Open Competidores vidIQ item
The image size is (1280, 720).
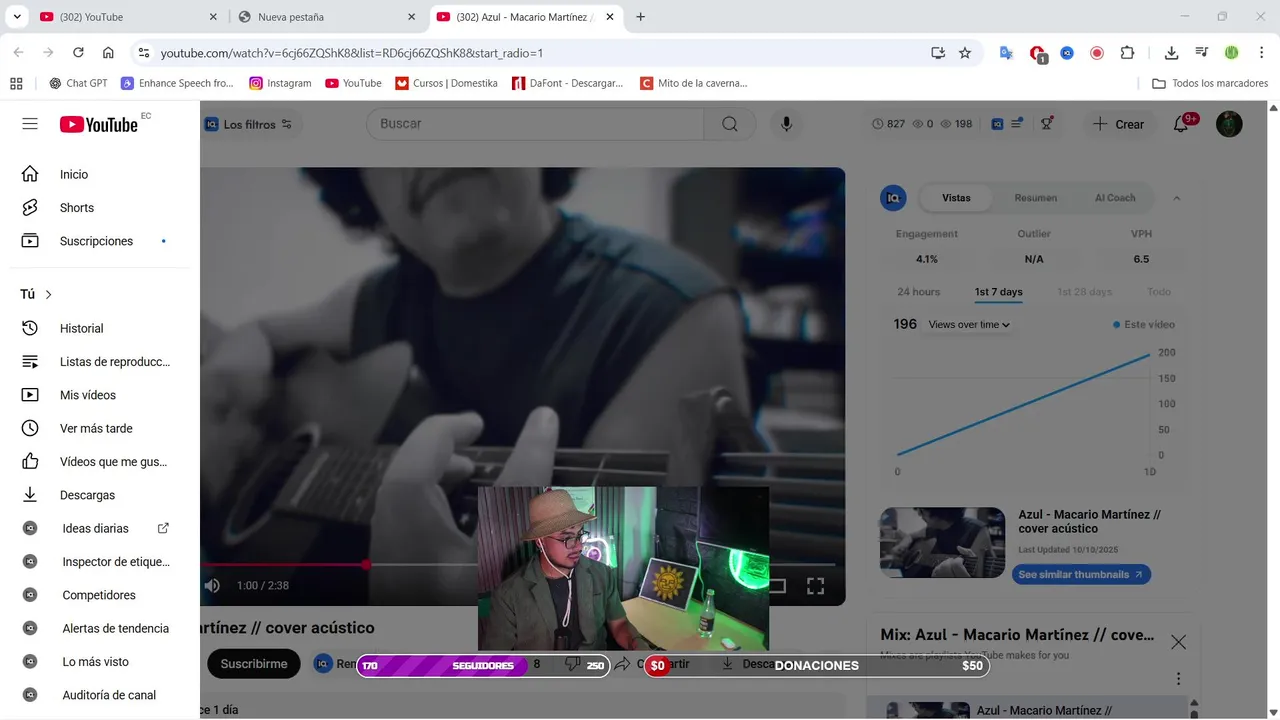coord(100,595)
